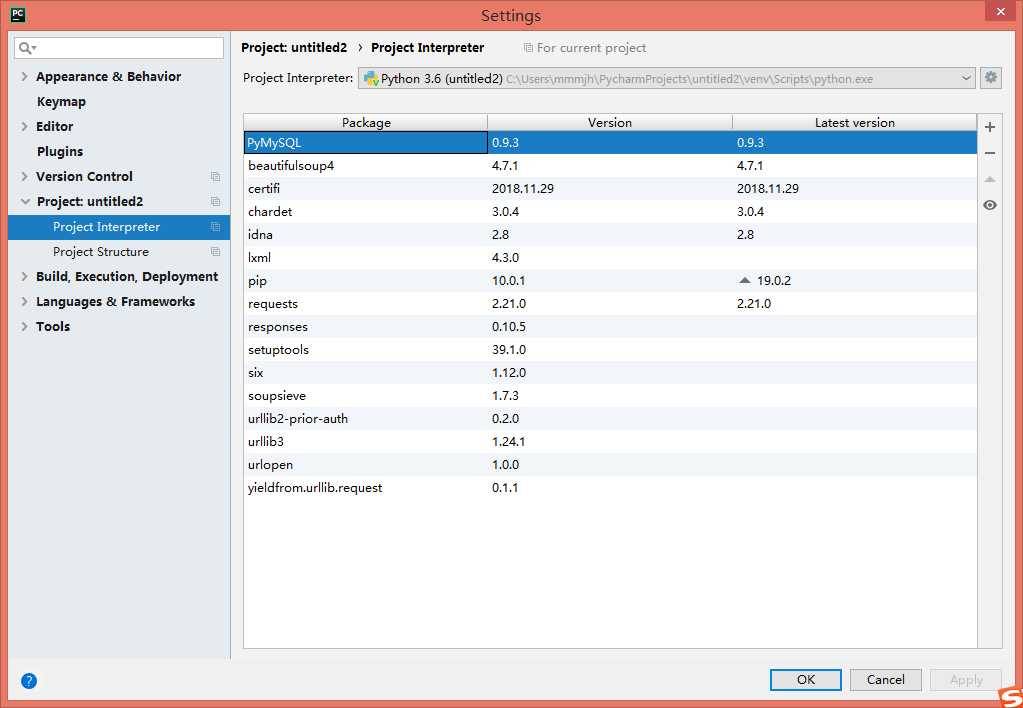Expand the Tools section
Image resolution: width=1023 pixels, height=708 pixels.
coord(24,326)
